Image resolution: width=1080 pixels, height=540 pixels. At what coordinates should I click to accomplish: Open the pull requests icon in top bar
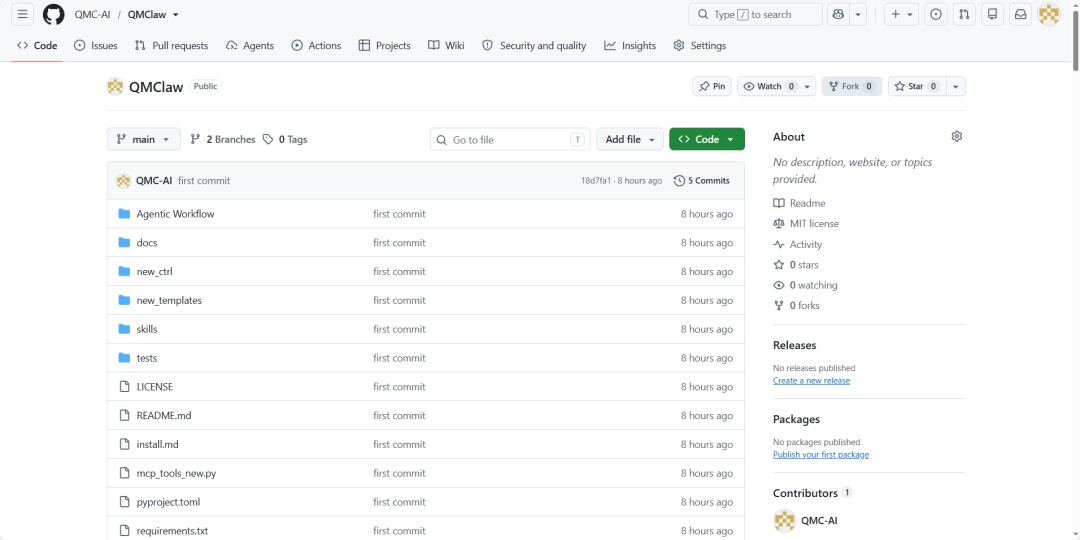964,14
